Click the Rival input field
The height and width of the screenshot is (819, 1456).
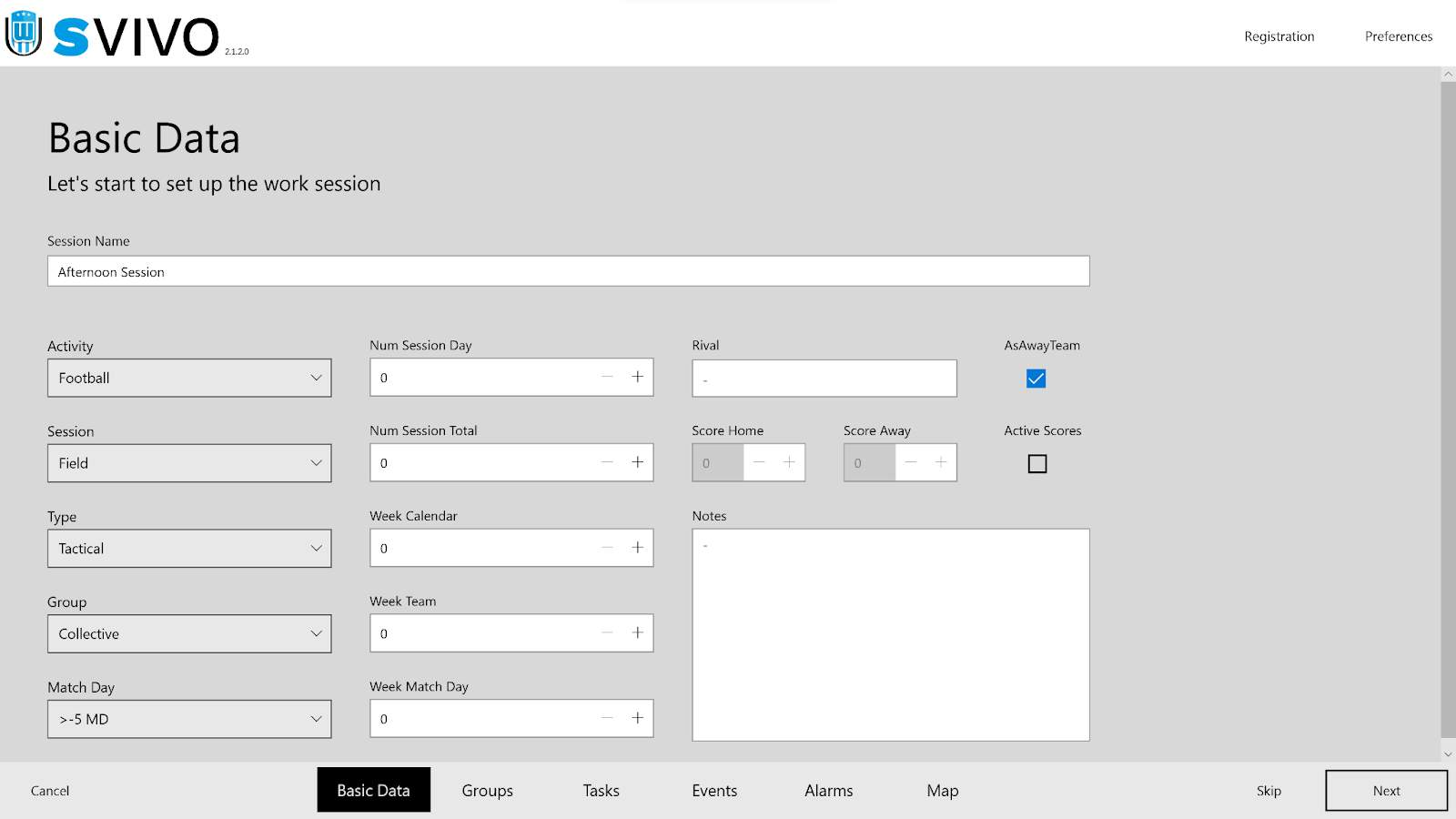(x=824, y=378)
